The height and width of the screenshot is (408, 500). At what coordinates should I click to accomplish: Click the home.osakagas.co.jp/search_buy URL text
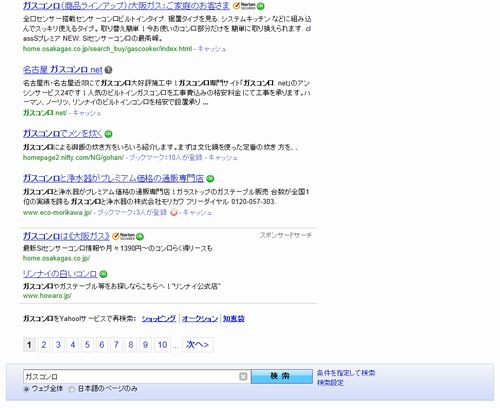(x=107, y=49)
